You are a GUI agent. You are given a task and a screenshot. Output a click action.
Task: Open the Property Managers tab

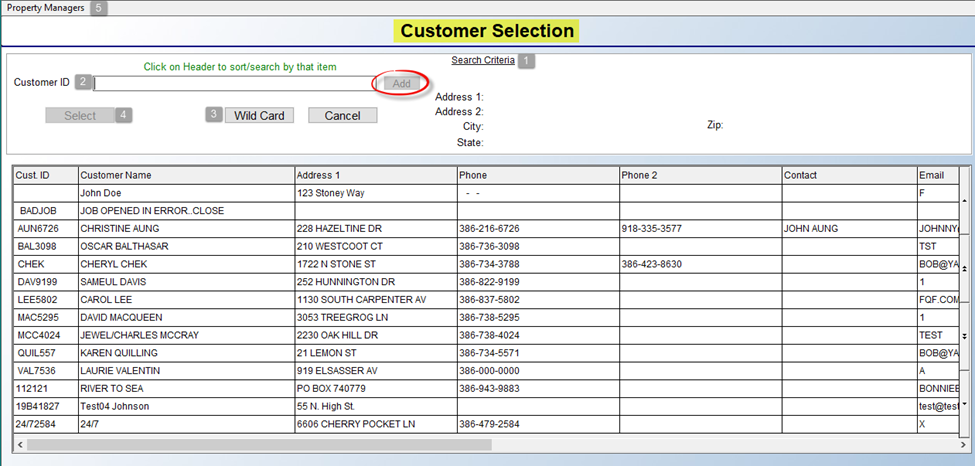(46, 8)
